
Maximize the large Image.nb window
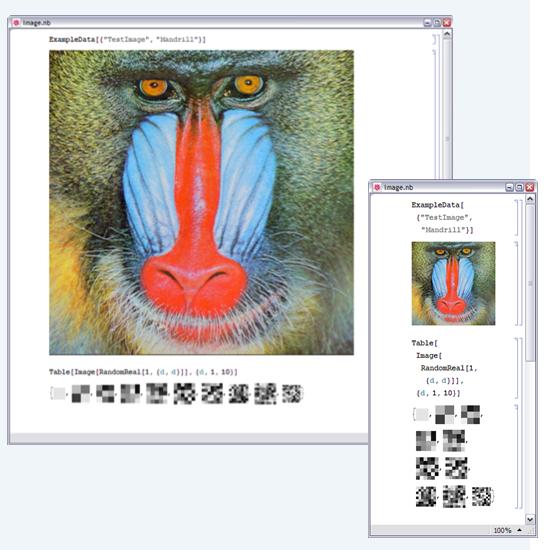click(x=437, y=23)
